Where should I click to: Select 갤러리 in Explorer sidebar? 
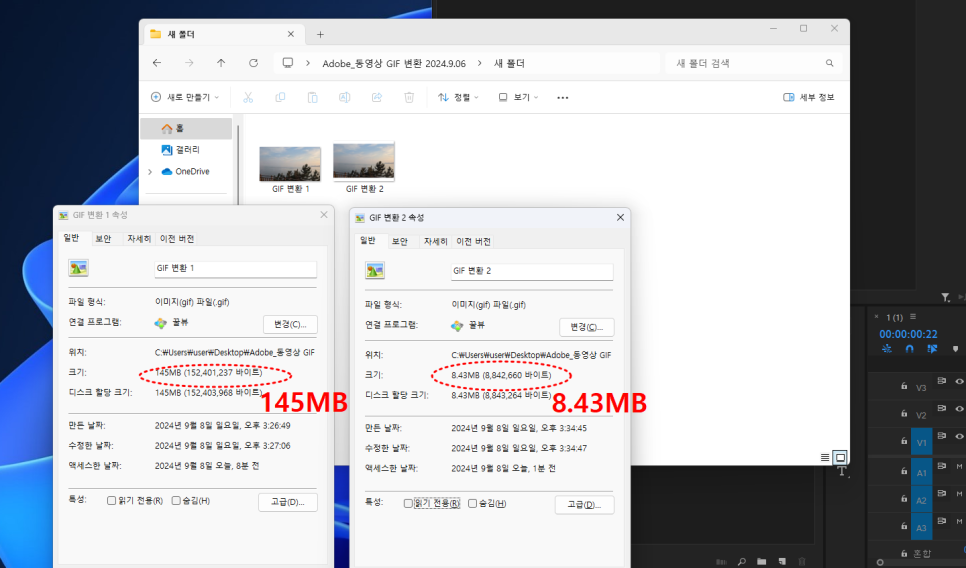point(186,150)
